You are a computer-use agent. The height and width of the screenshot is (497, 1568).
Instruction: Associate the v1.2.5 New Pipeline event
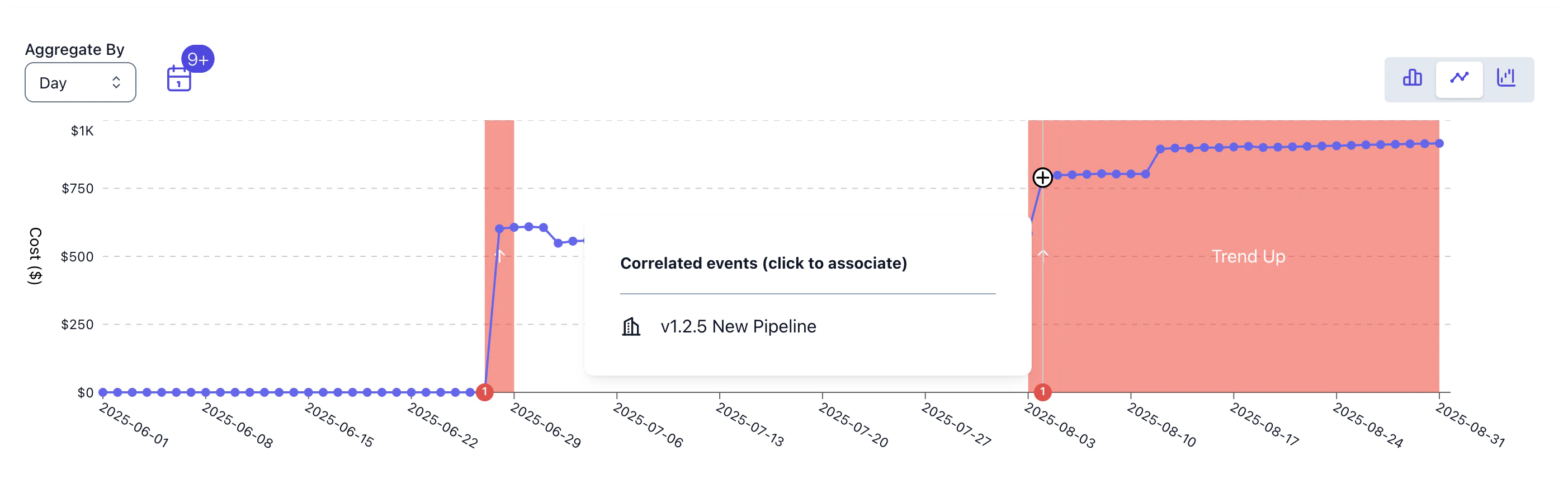tap(739, 326)
